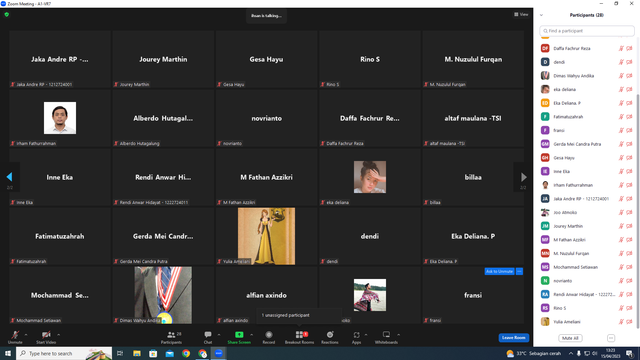The width and height of the screenshot is (640, 360).
Task: Open File Explorer from taskbar
Action: (x=137, y=353)
